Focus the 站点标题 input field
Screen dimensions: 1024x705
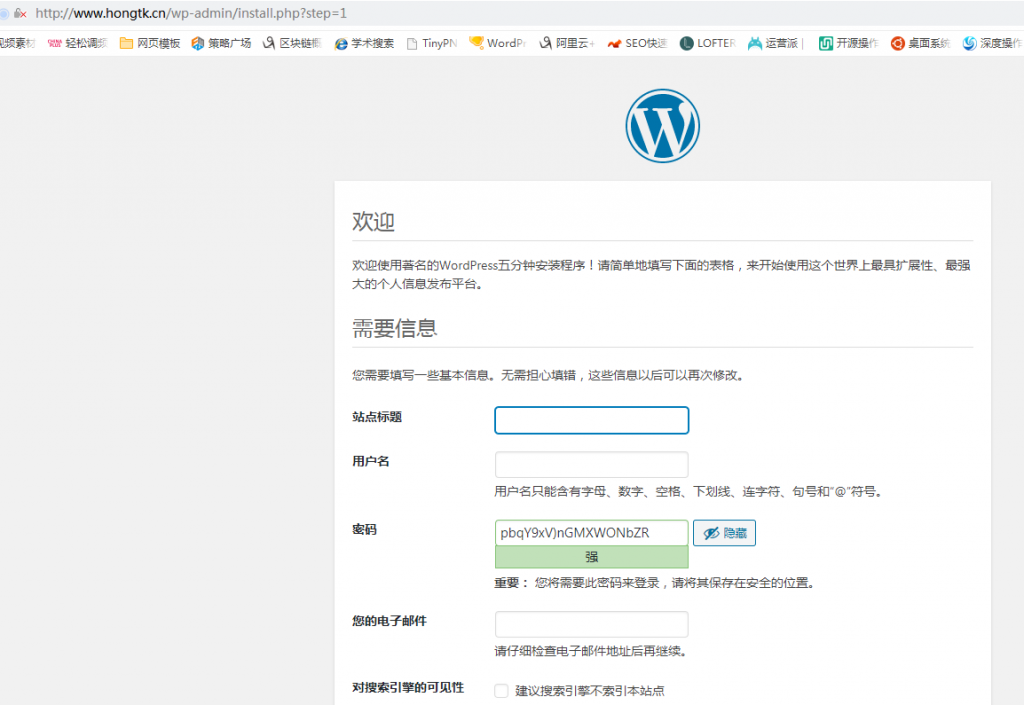[x=592, y=420]
